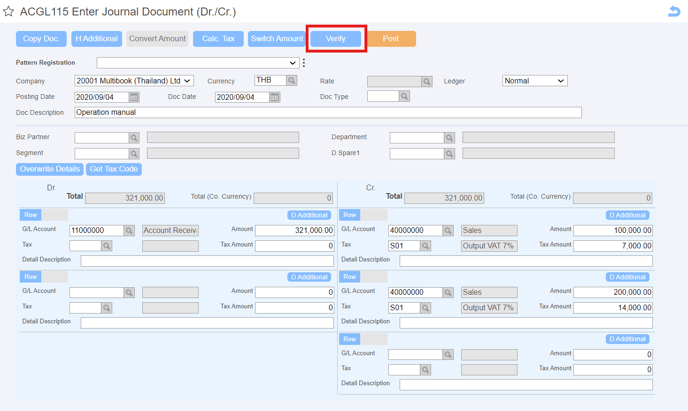Click Detail Description field of first Dr. line
This screenshot has width=688, height=411.
point(207,261)
